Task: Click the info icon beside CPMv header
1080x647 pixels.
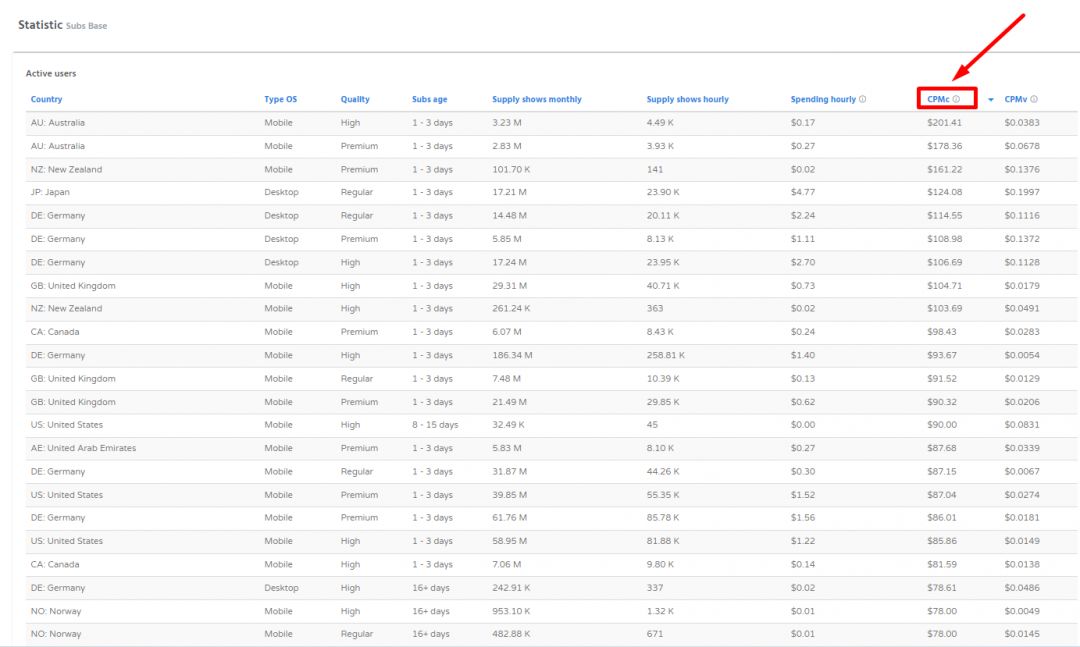Action: tap(1034, 99)
